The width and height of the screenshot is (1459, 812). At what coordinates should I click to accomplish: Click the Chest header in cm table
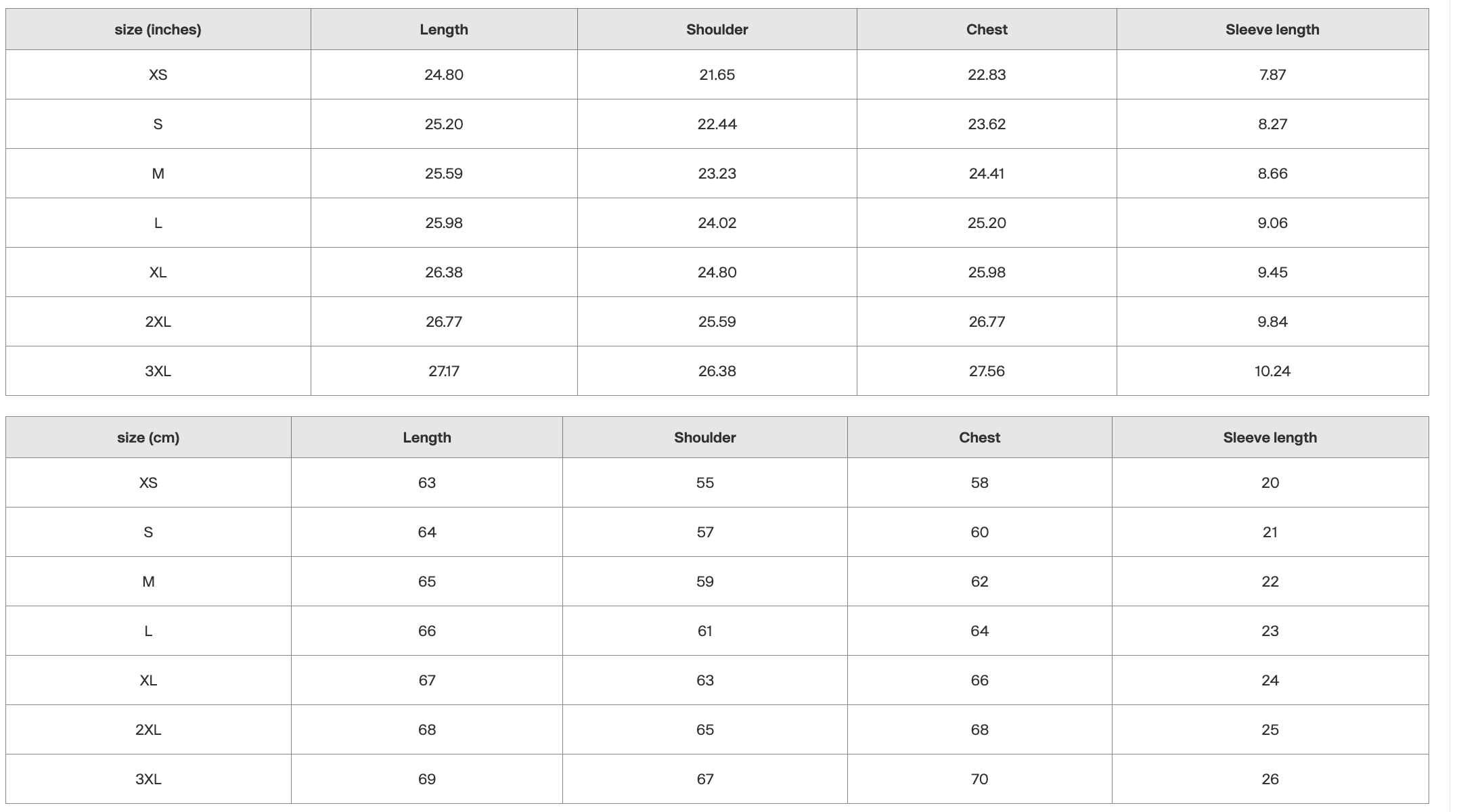click(979, 438)
